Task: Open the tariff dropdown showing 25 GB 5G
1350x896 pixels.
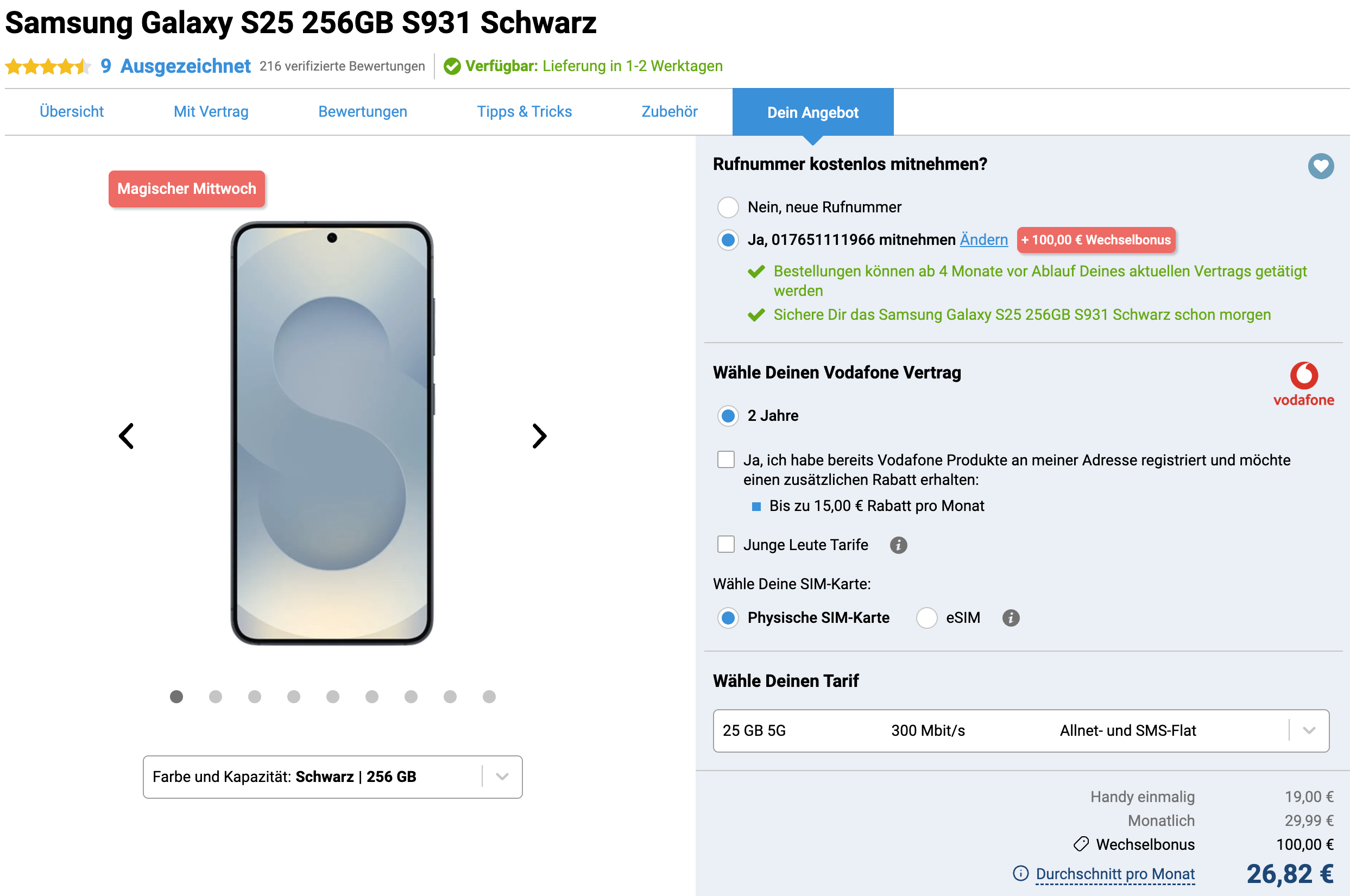Action: click(x=1020, y=730)
